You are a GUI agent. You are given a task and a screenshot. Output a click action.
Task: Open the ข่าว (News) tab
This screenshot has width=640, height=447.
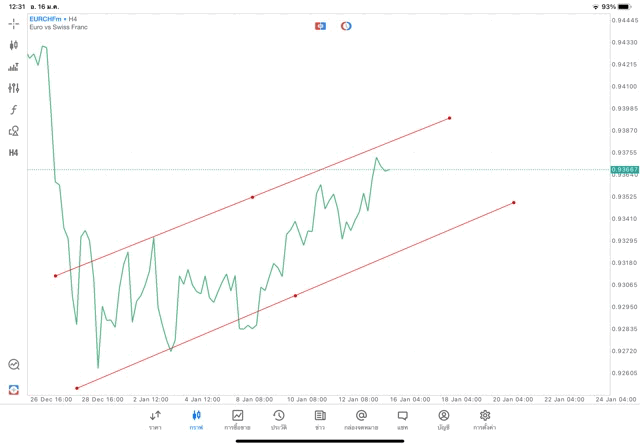click(x=320, y=420)
